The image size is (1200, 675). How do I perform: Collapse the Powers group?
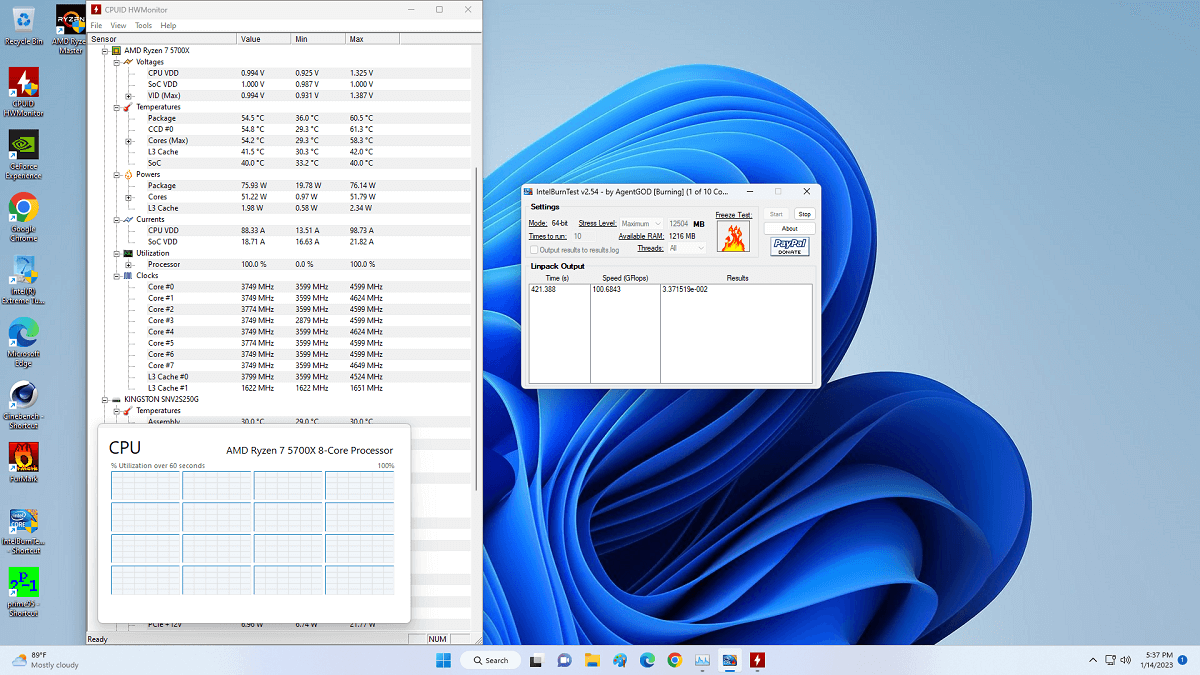pos(116,174)
